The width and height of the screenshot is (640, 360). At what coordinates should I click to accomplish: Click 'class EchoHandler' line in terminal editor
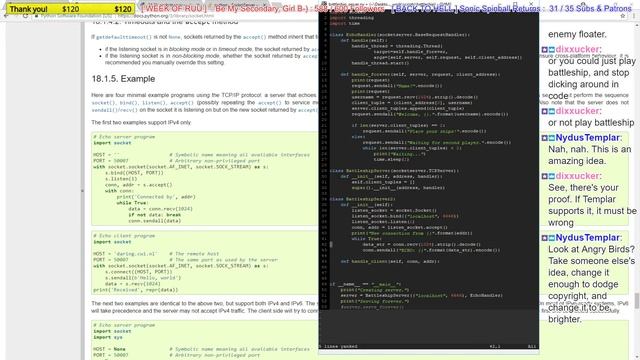tap(400, 35)
